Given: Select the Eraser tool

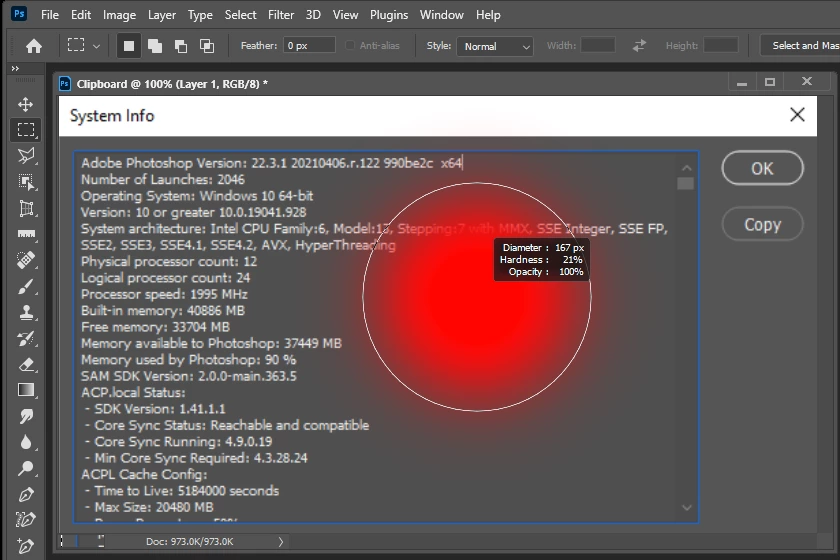Looking at the screenshot, I should pos(26,365).
